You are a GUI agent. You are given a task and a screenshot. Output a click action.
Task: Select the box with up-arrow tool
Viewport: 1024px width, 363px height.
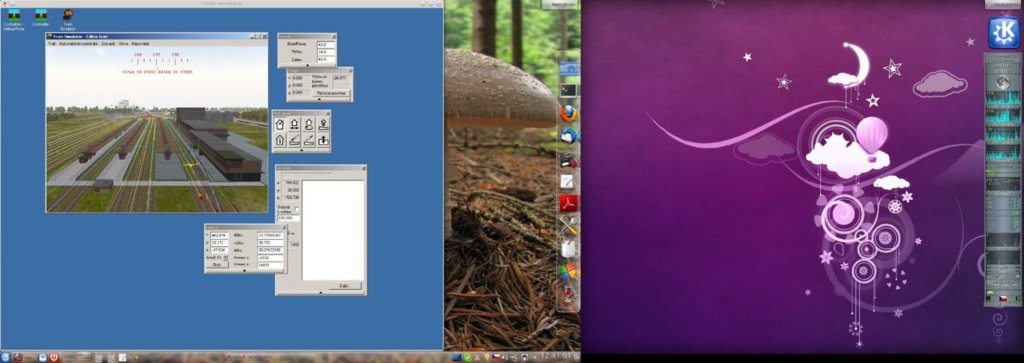point(323,139)
